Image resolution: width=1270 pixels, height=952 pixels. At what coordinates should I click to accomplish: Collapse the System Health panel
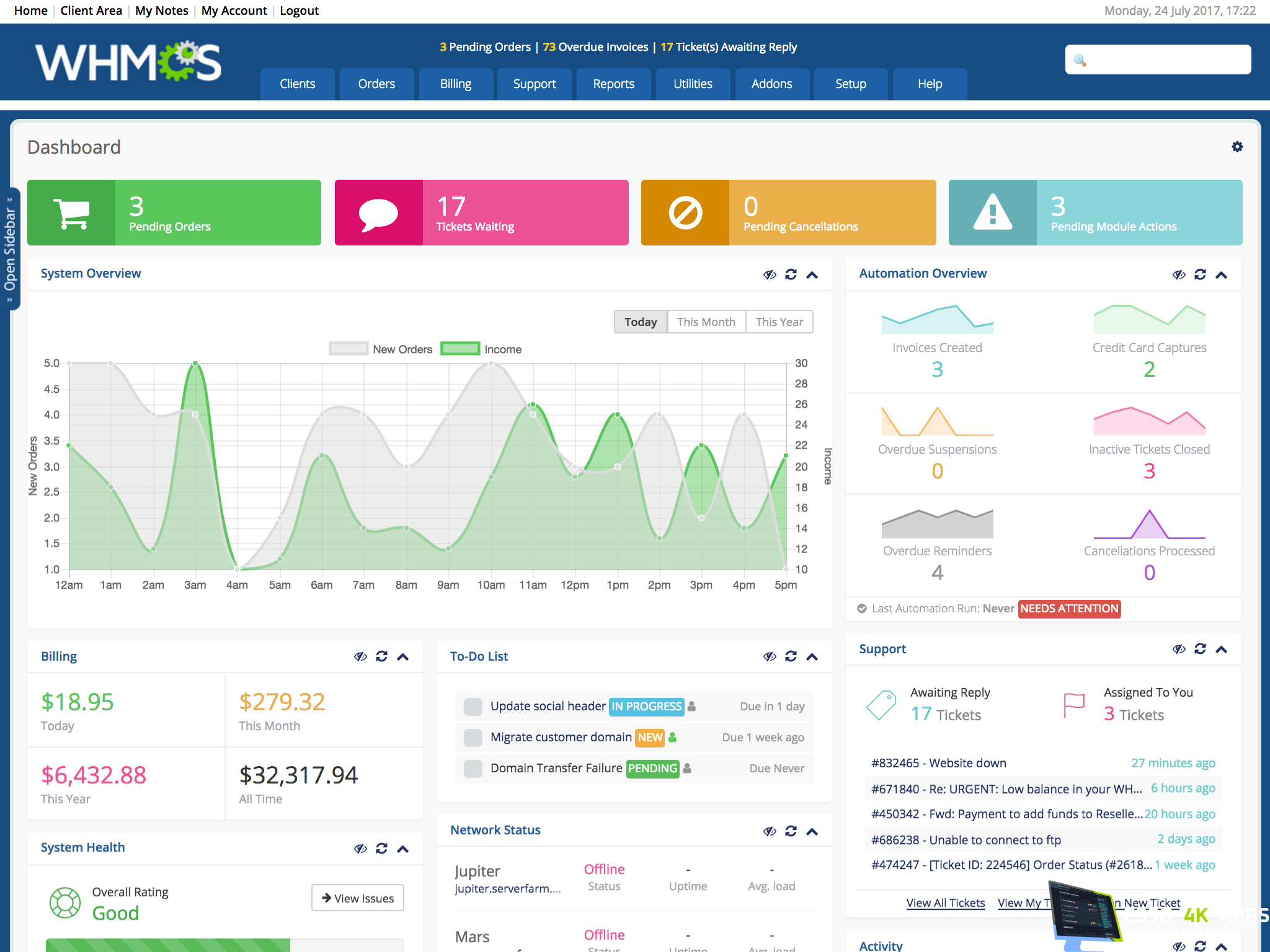[x=402, y=849]
